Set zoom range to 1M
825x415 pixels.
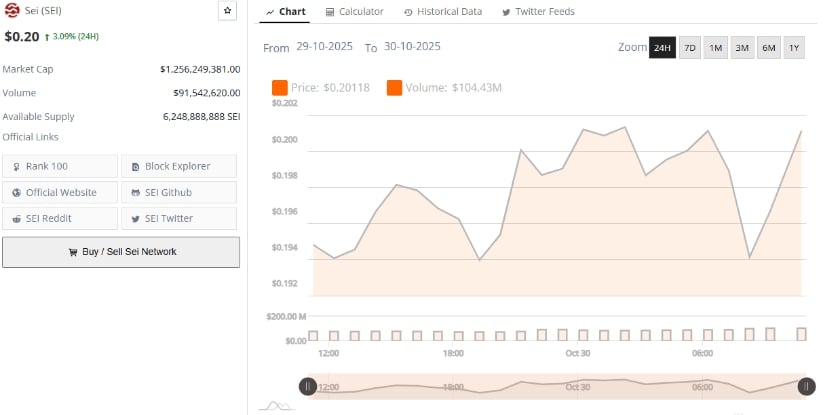(716, 48)
